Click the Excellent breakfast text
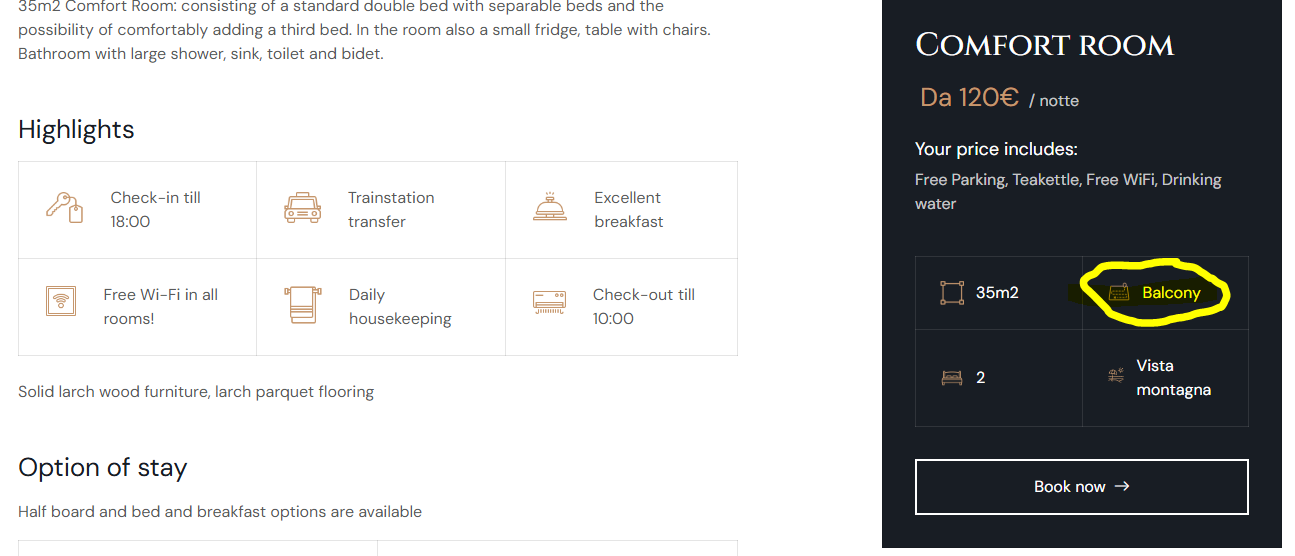The width and height of the screenshot is (1295, 556). point(628,209)
